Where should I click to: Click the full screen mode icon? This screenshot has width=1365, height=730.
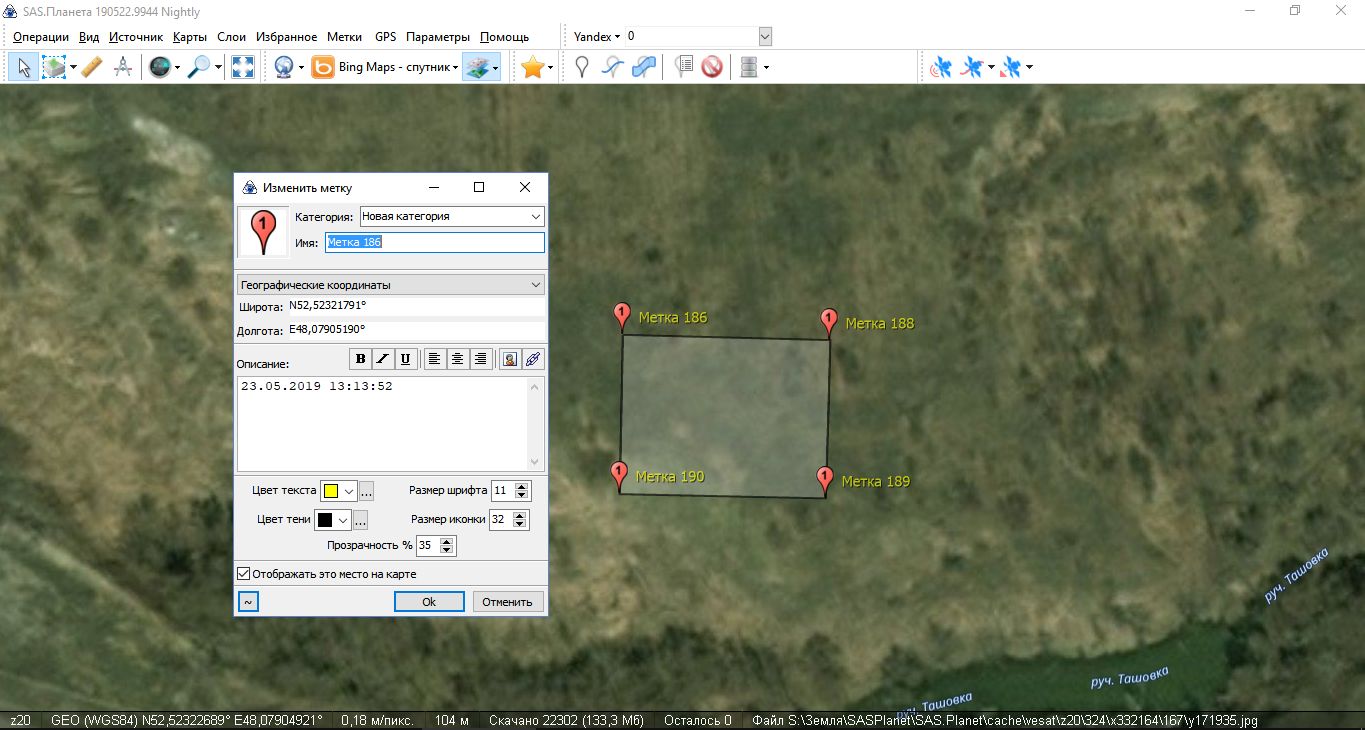(242, 67)
